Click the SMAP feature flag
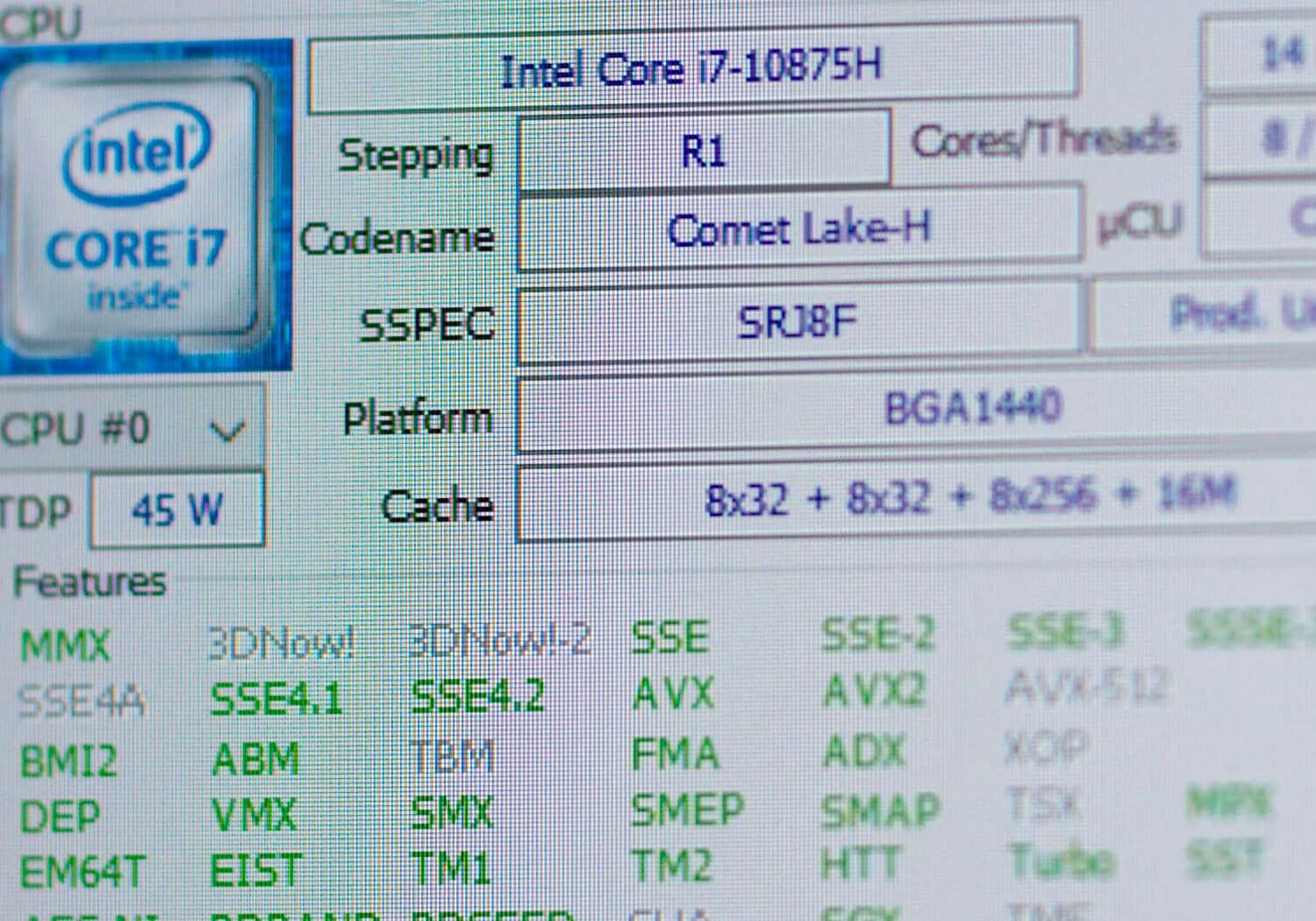The height and width of the screenshot is (921, 1316). (881, 810)
